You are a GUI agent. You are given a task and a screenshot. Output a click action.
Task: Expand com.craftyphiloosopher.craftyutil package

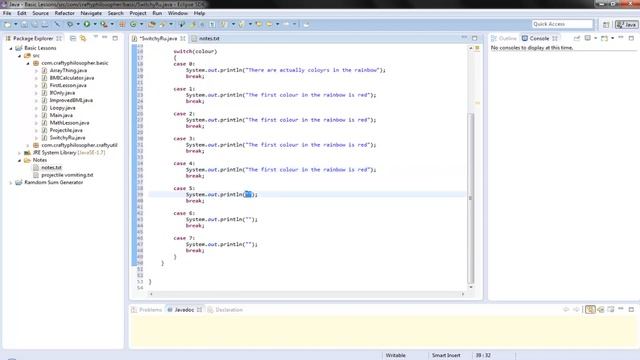click(28, 145)
